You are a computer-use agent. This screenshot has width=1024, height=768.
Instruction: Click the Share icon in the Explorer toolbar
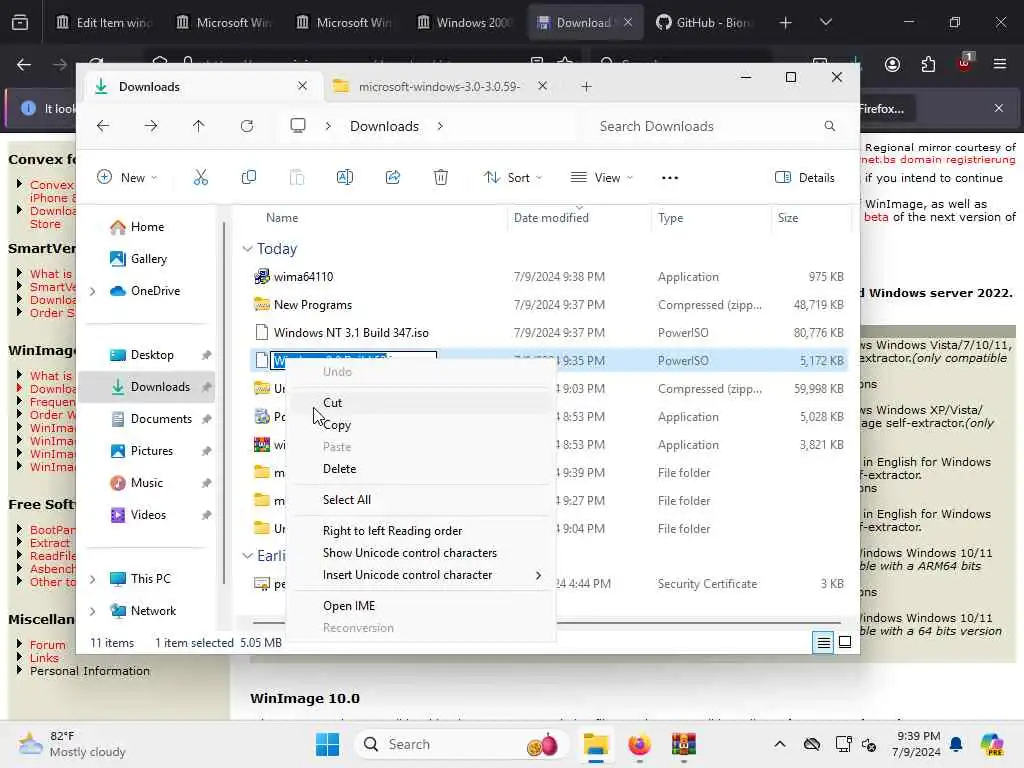(x=392, y=178)
